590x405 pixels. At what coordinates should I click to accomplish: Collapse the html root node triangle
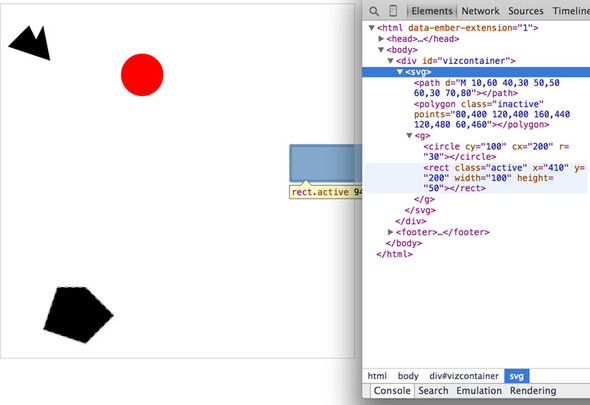pos(372,28)
